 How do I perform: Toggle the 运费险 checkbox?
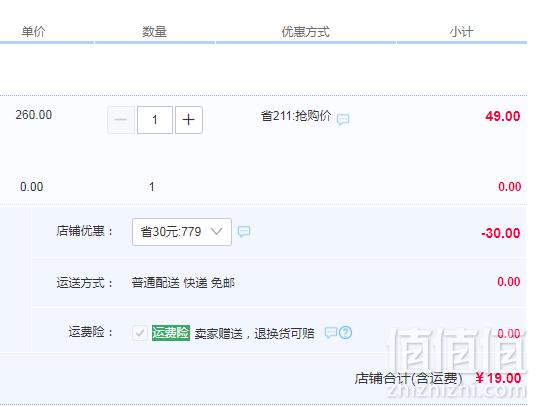click(x=140, y=333)
